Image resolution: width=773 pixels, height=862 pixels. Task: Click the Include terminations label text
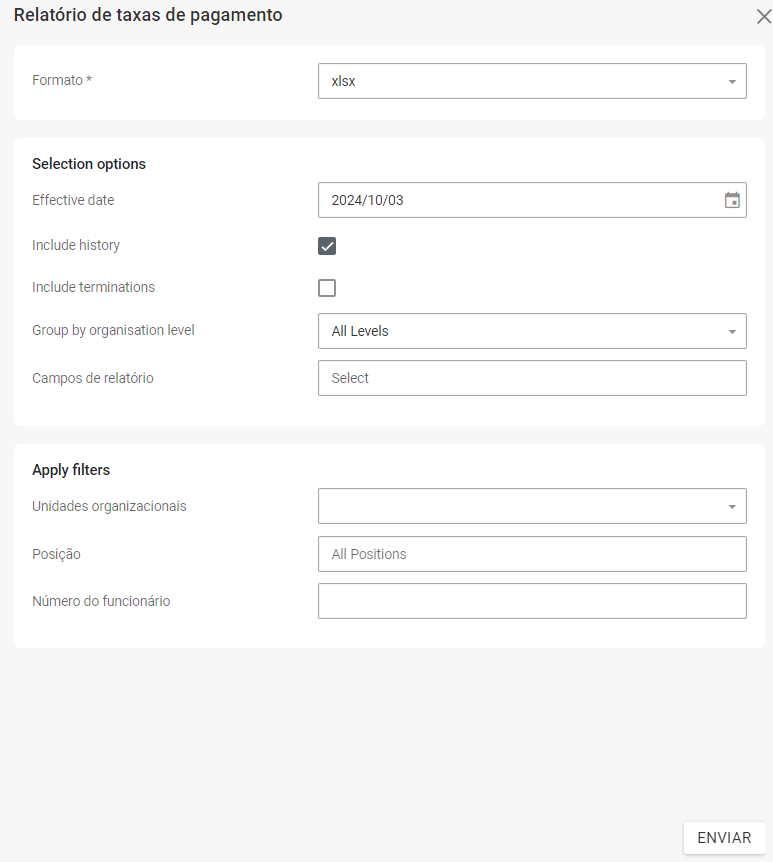(x=93, y=287)
